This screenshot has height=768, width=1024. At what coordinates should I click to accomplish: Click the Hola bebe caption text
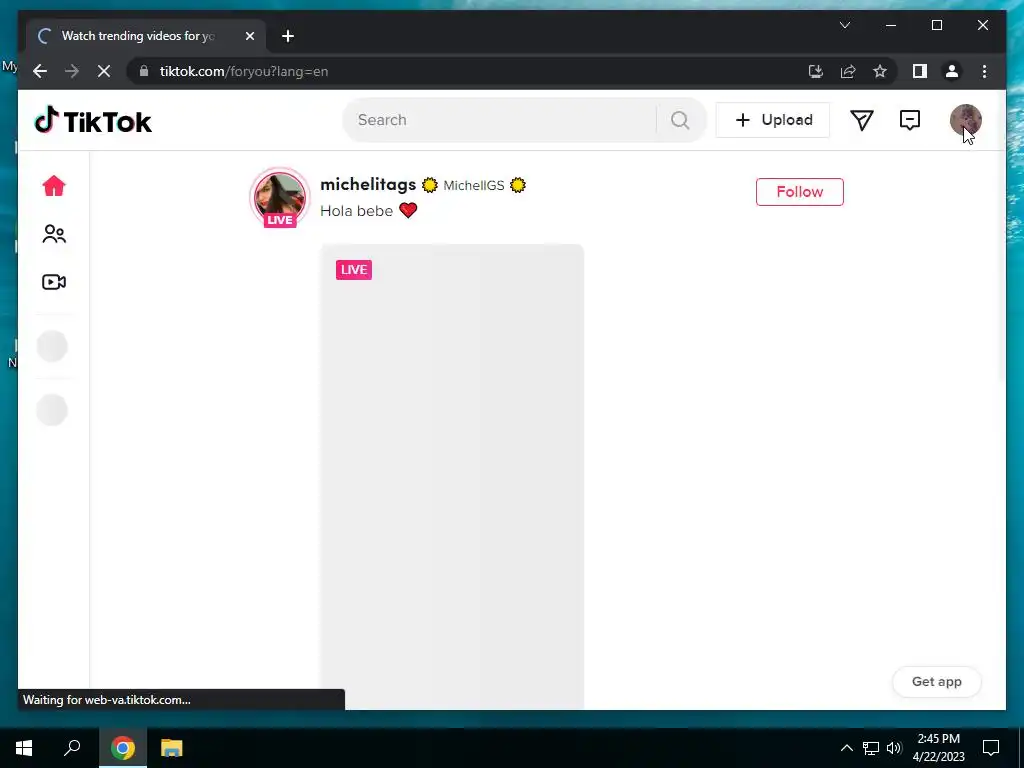click(x=357, y=211)
